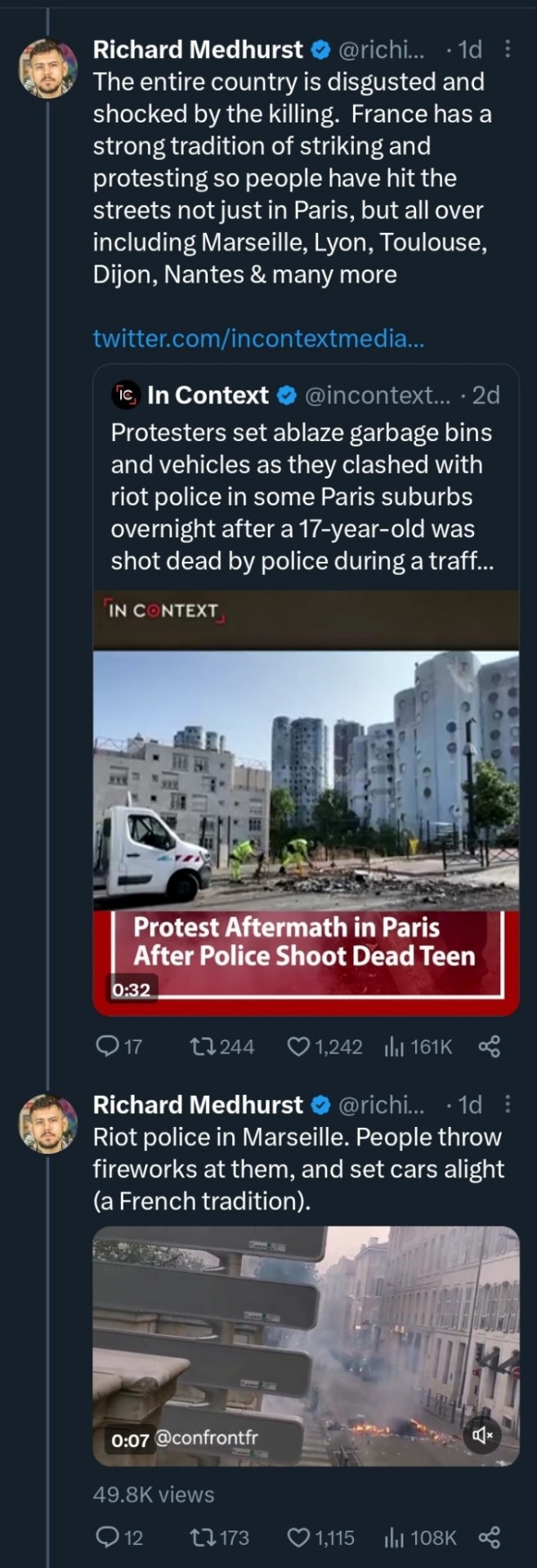Open more options on first tweet
537x1568 pixels.
507,50
